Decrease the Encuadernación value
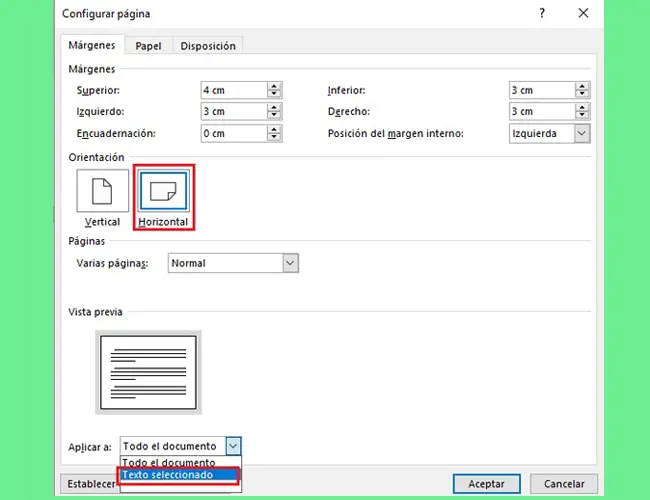This screenshot has width=650, height=500. click(x=274, y=137)
